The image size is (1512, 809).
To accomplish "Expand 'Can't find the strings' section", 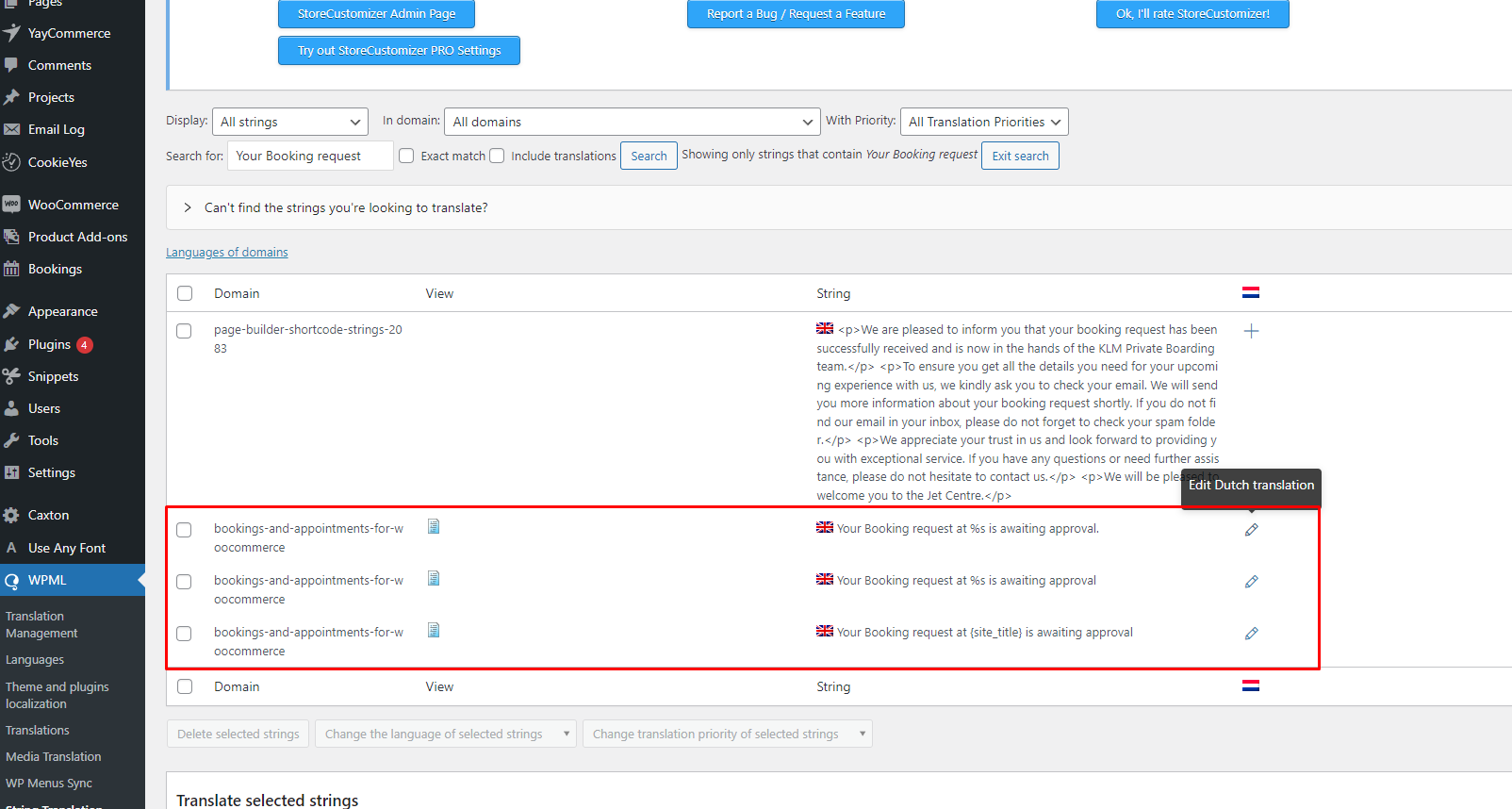I will click(x=188, y=207).
